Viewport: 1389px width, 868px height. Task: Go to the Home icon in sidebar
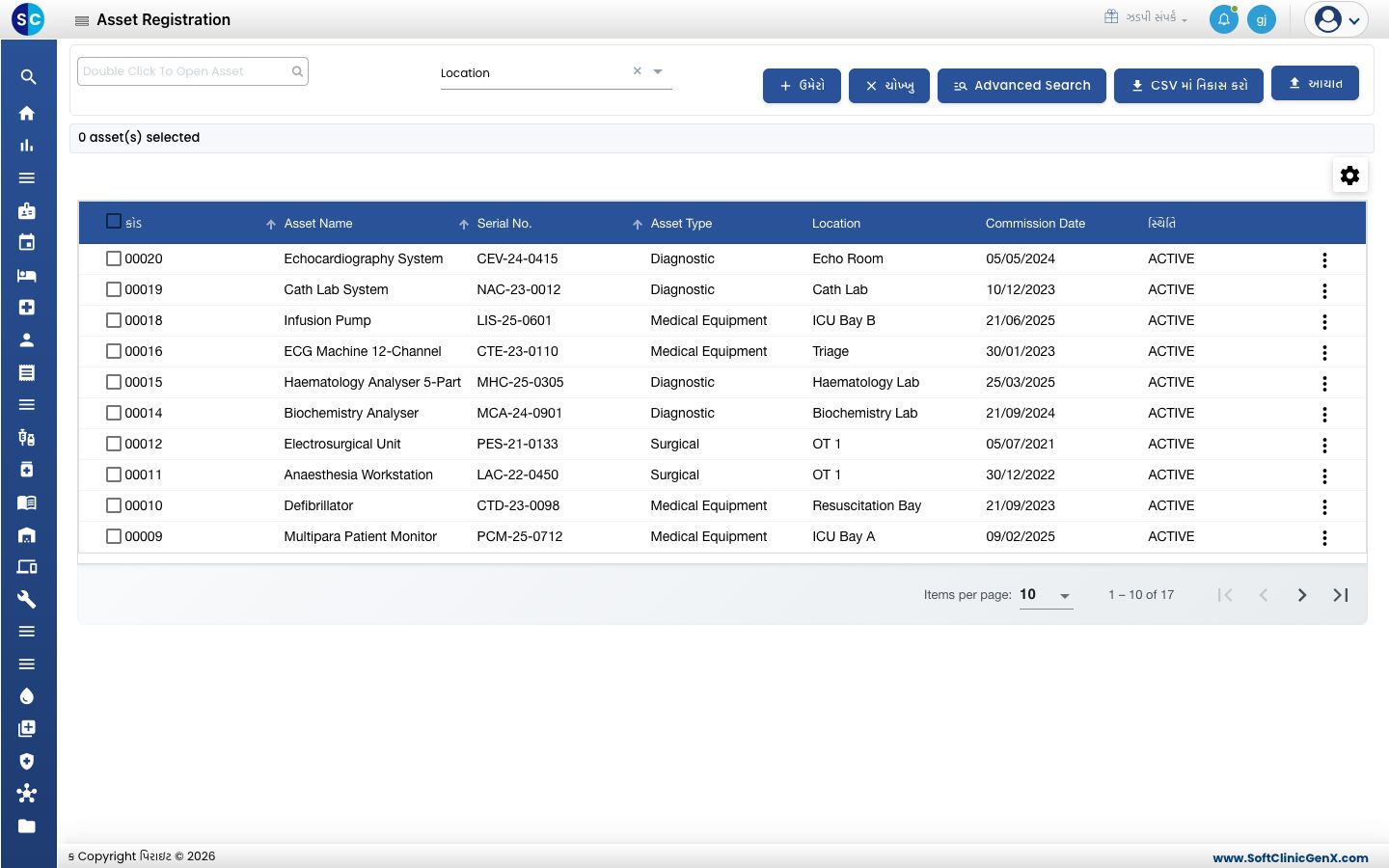point(27,113)
